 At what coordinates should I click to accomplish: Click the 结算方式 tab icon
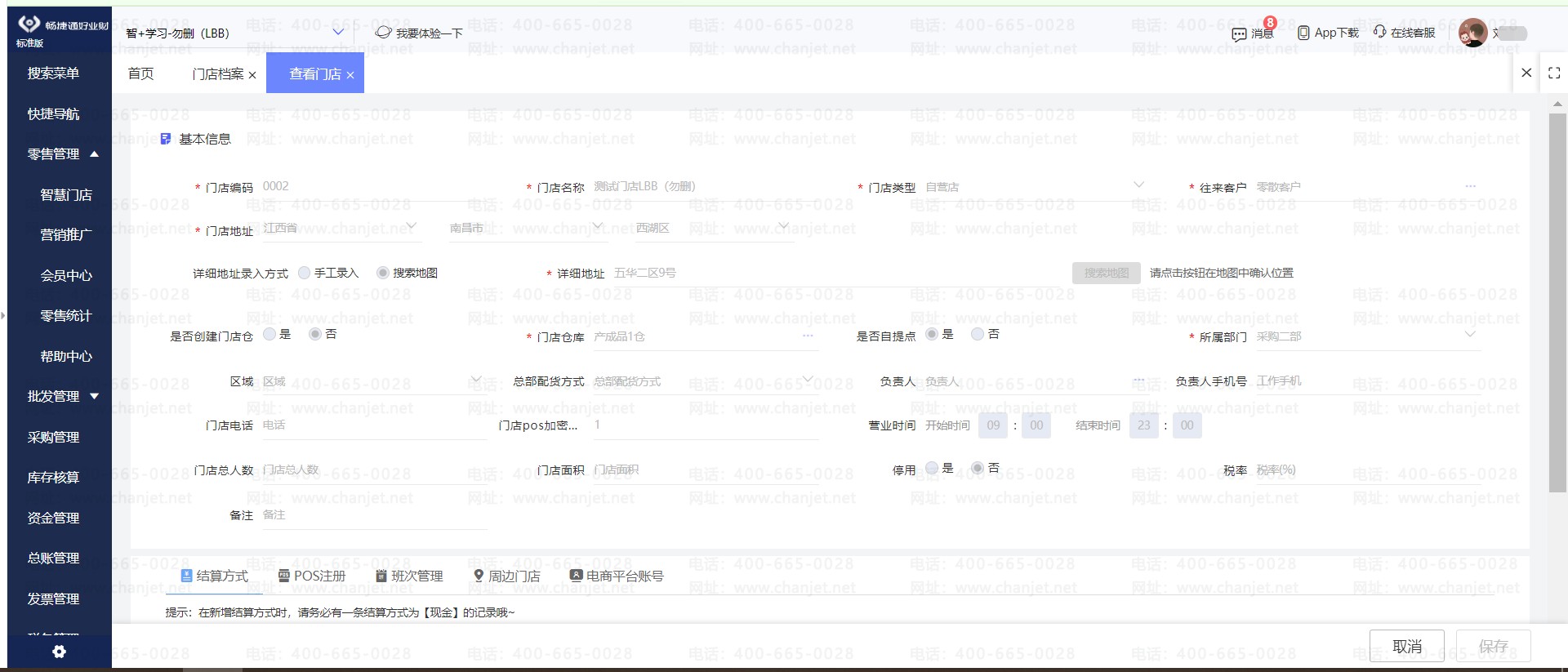coord(186,576)
